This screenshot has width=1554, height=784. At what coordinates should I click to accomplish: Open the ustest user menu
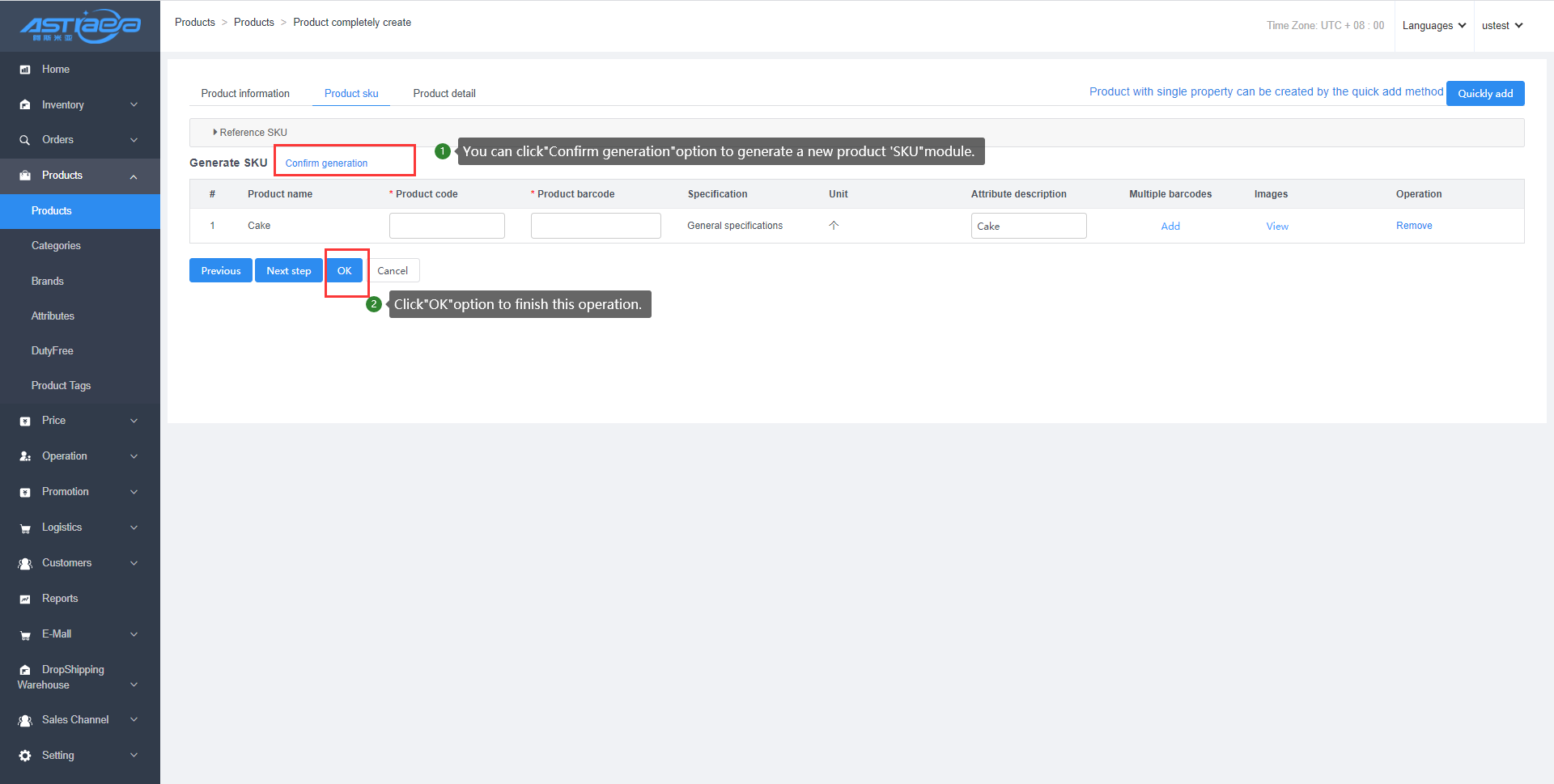(x=1501, y=26)
